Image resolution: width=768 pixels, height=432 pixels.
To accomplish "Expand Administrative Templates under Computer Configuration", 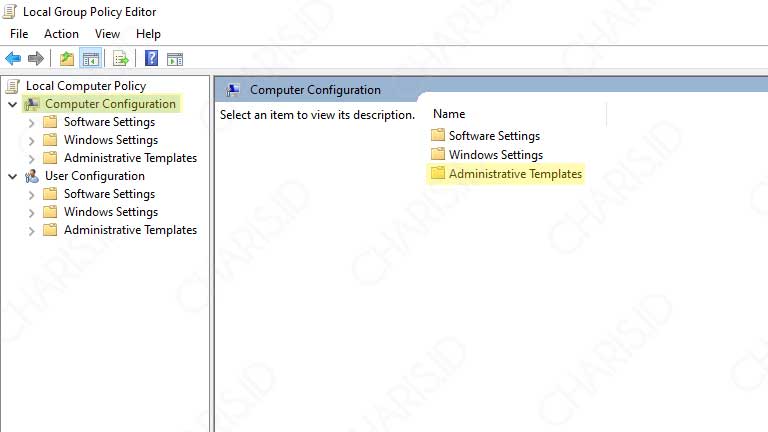I will pos(31,158).
